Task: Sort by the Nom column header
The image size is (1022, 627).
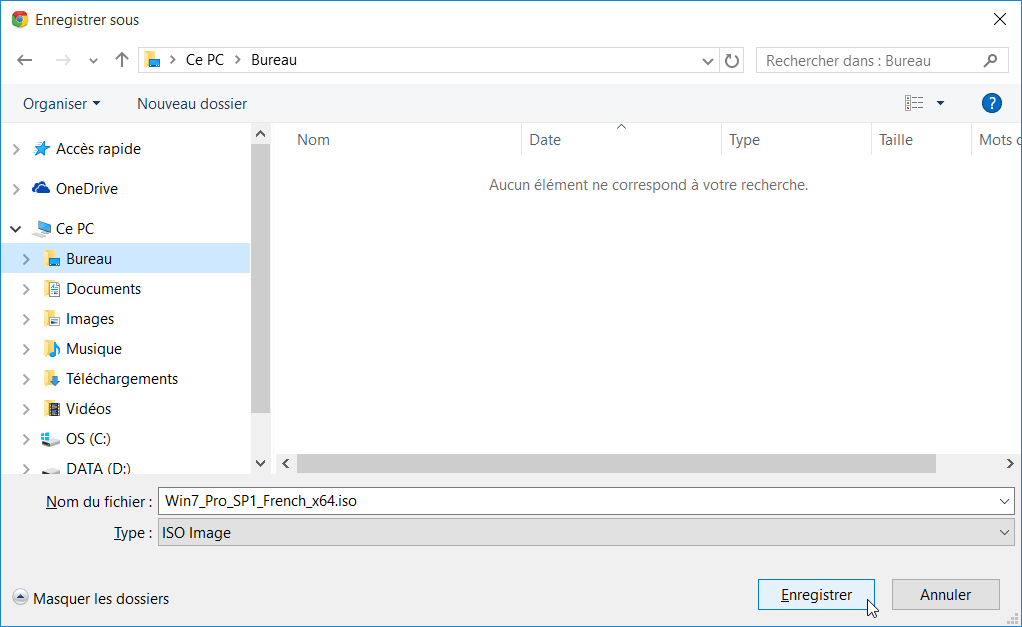Action: tap(314, 139)
